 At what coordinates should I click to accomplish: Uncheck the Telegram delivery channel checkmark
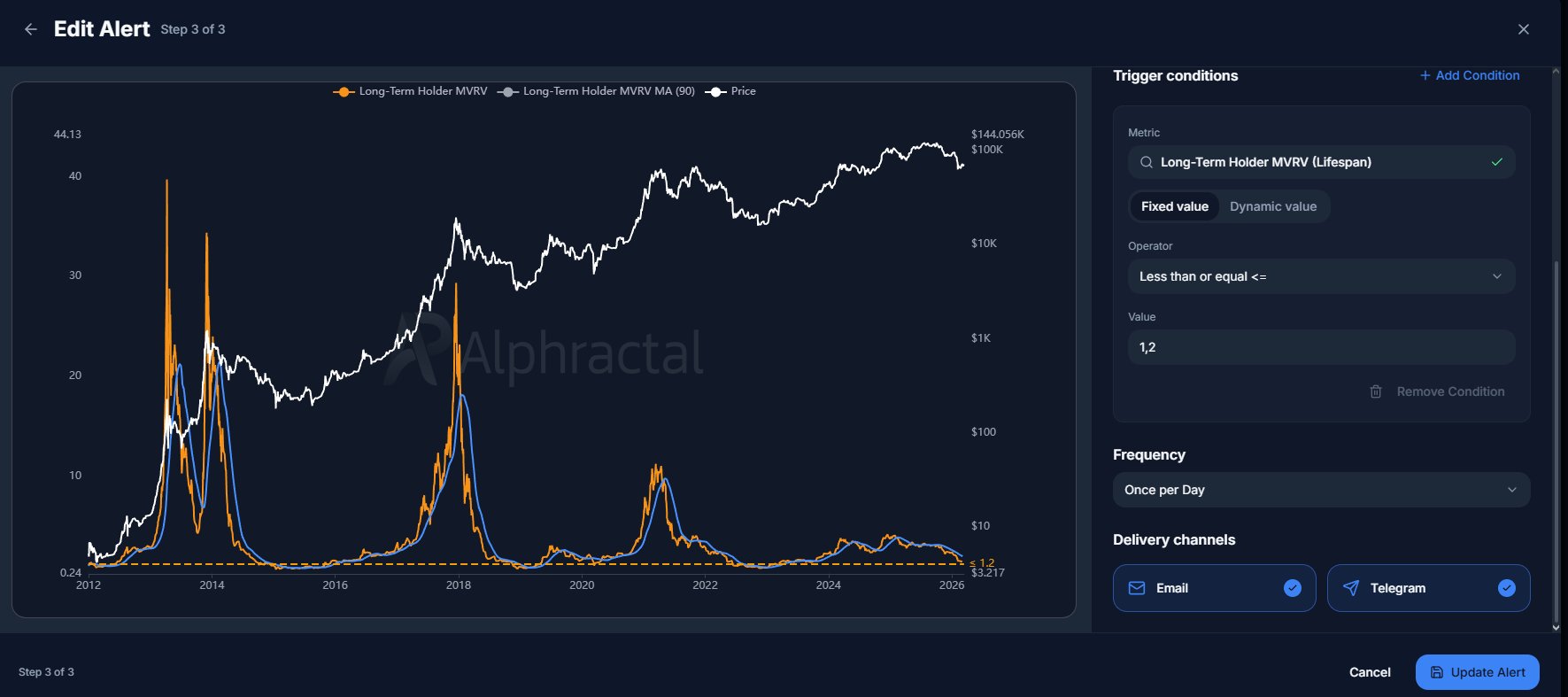[x=1506, y=588]
